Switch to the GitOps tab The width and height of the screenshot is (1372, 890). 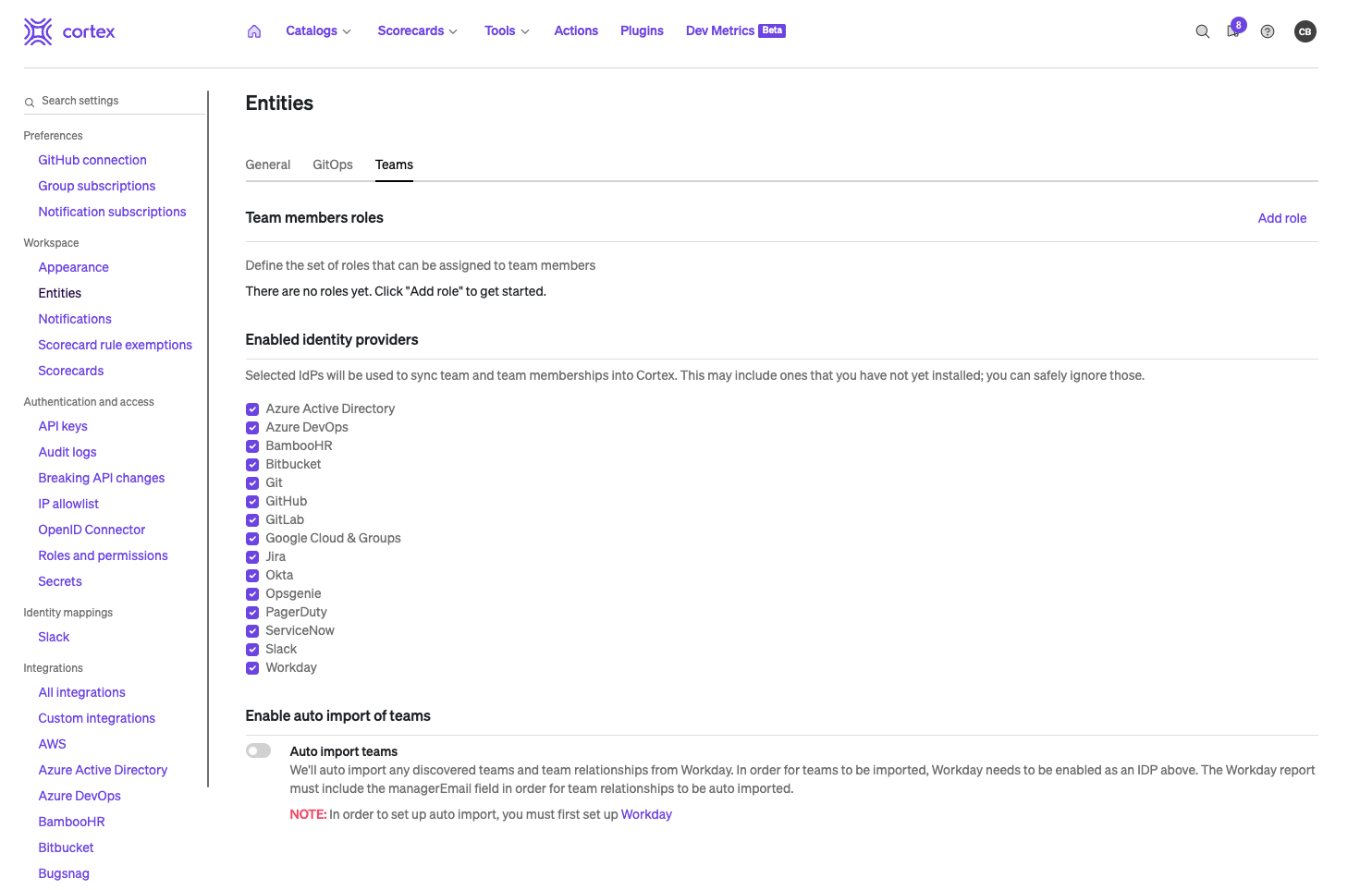[333, 165]
